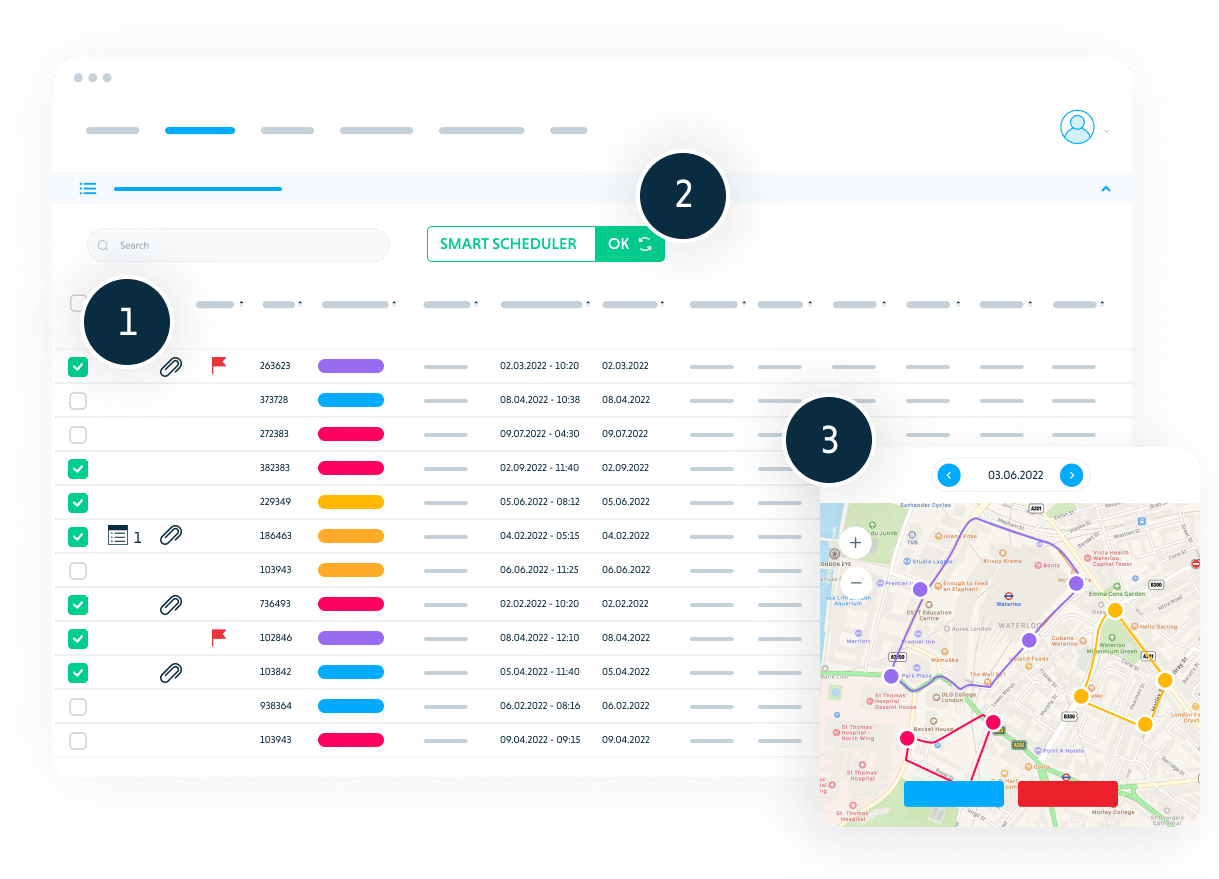Select ID 736493 in the table
The height and width of the screenshot is (879, 1219).
pyautogui.click(x=274, y=604)
